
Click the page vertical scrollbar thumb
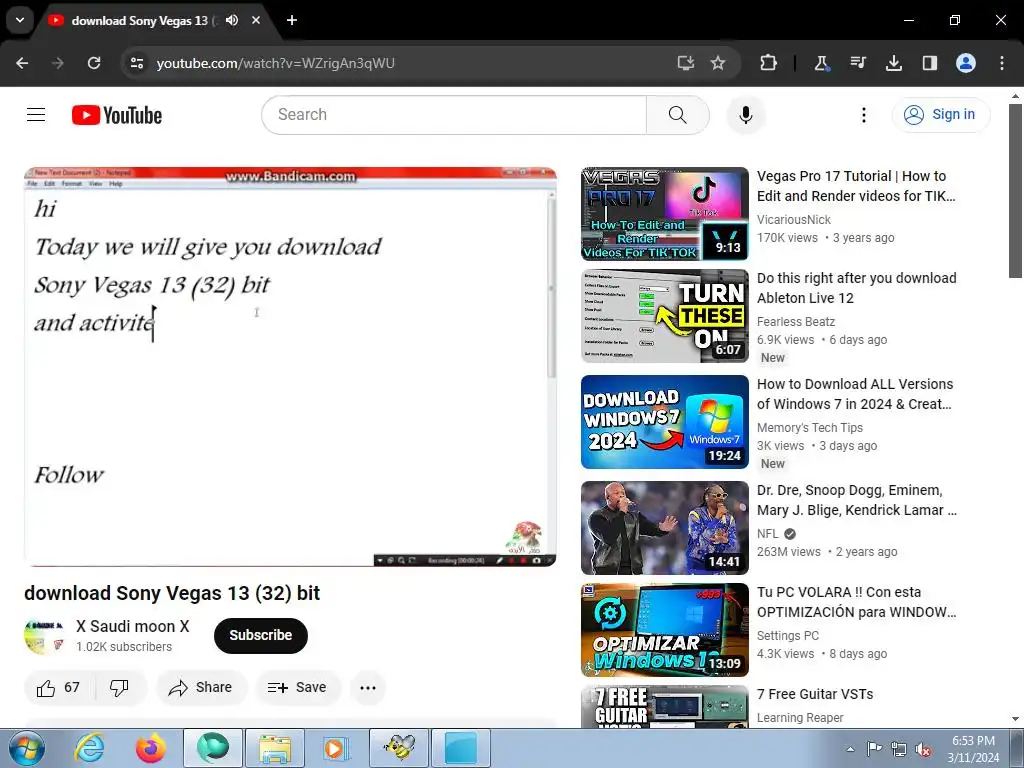coord(1015,191)
